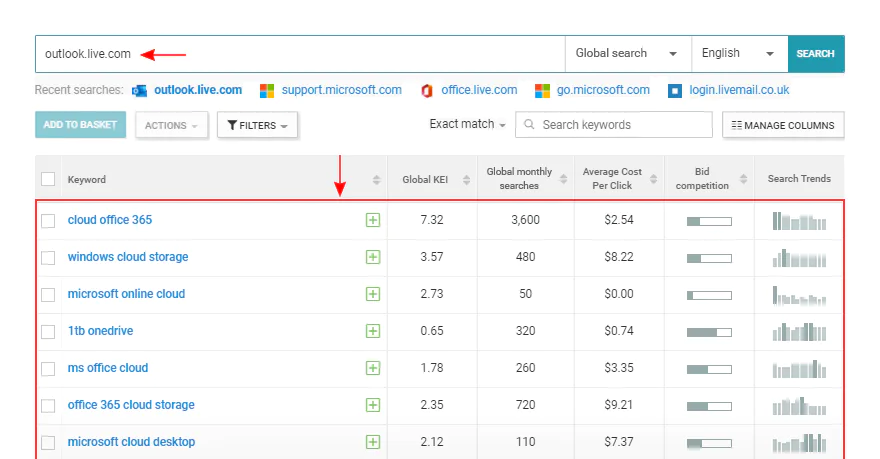Focus the Search keywords input field
This screenshot has width=880, height=459.
[614, 125]
